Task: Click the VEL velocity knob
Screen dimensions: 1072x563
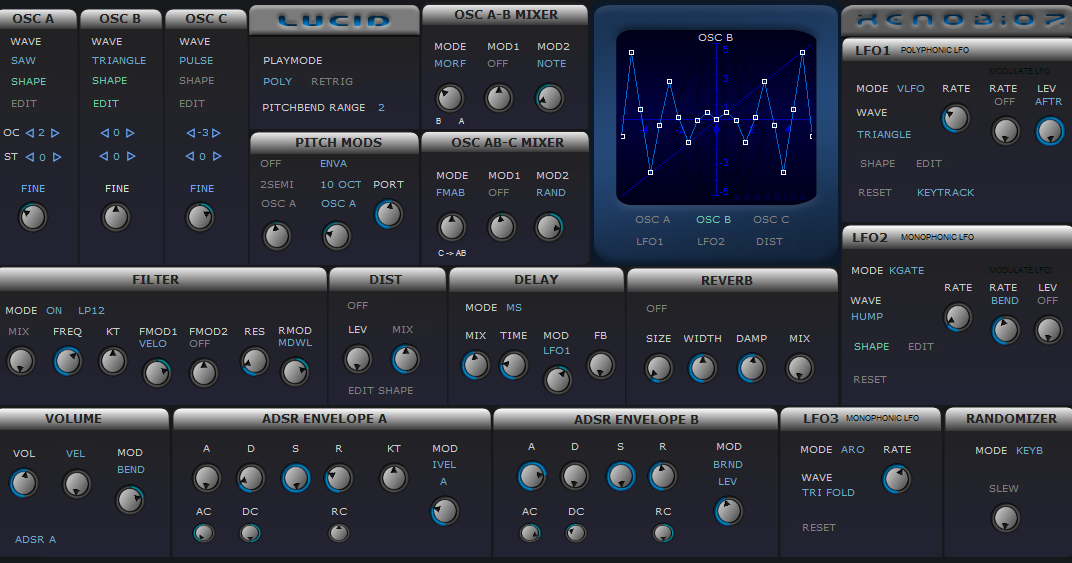Action: pos(77,483)
